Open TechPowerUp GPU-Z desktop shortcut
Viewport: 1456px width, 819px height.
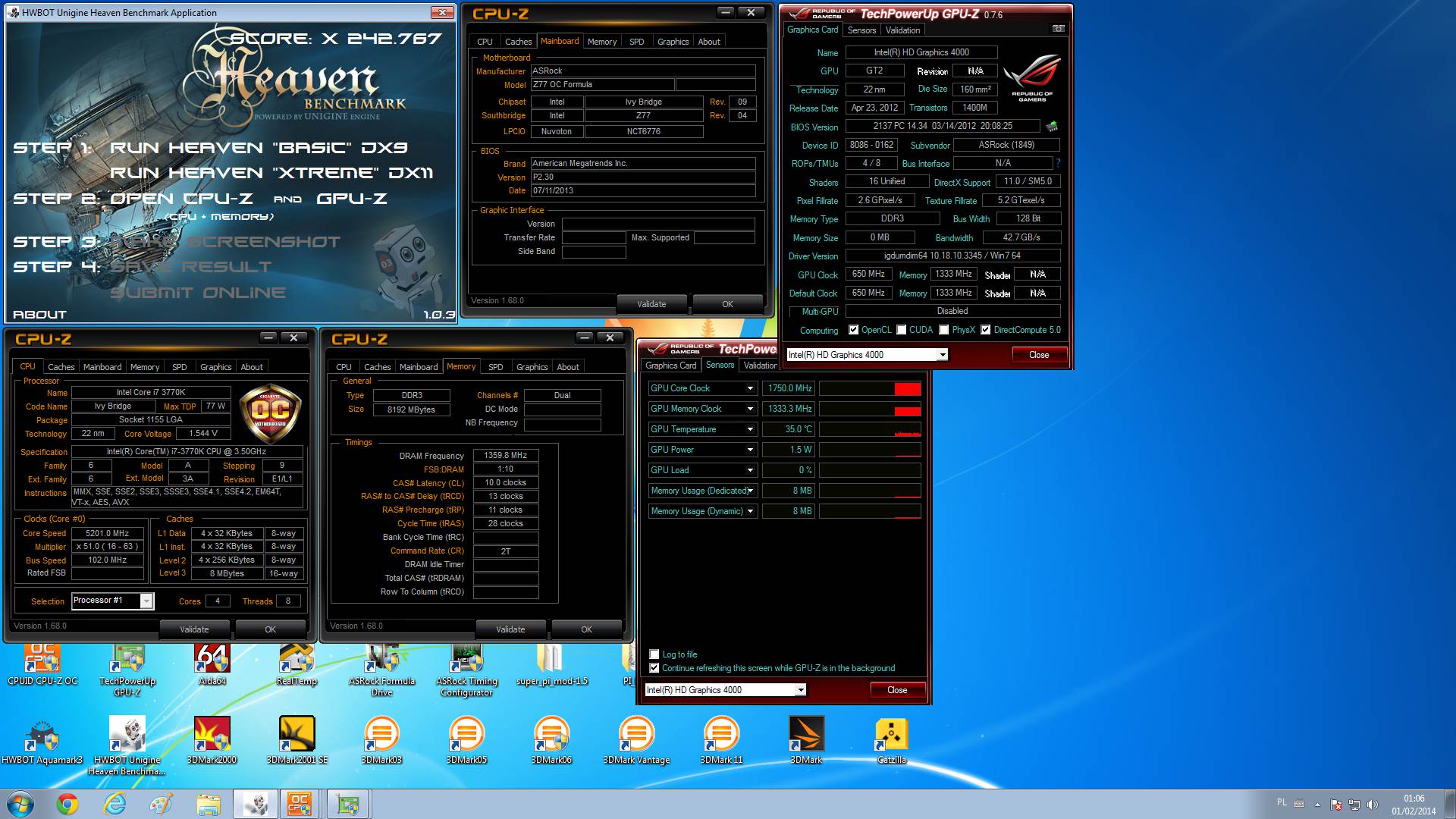(127, 670)
